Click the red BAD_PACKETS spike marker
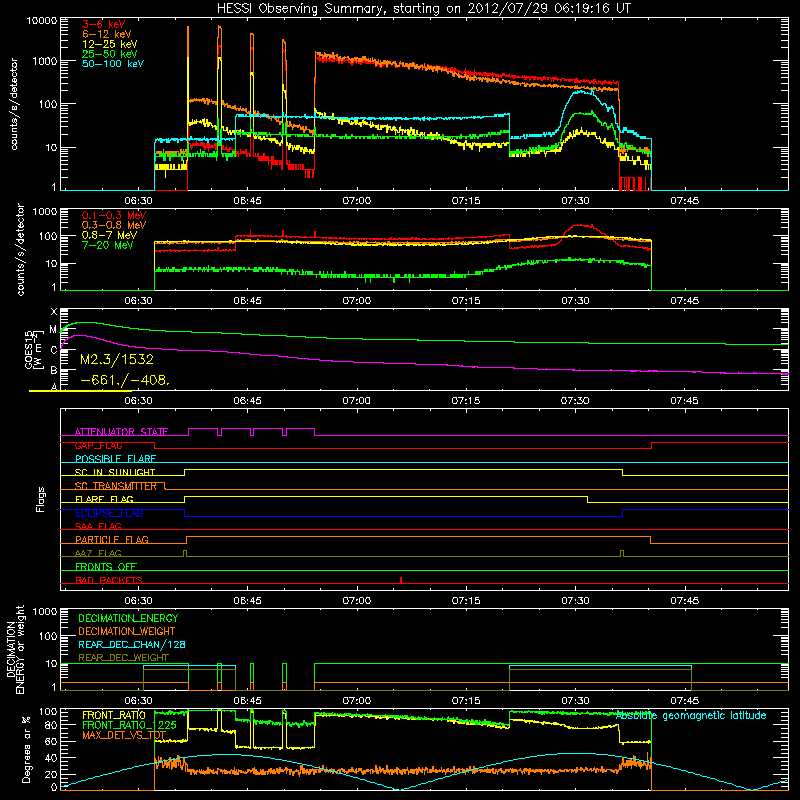This screenshot has width=800, height=800. pyautogui.click(x=401, y=580)
